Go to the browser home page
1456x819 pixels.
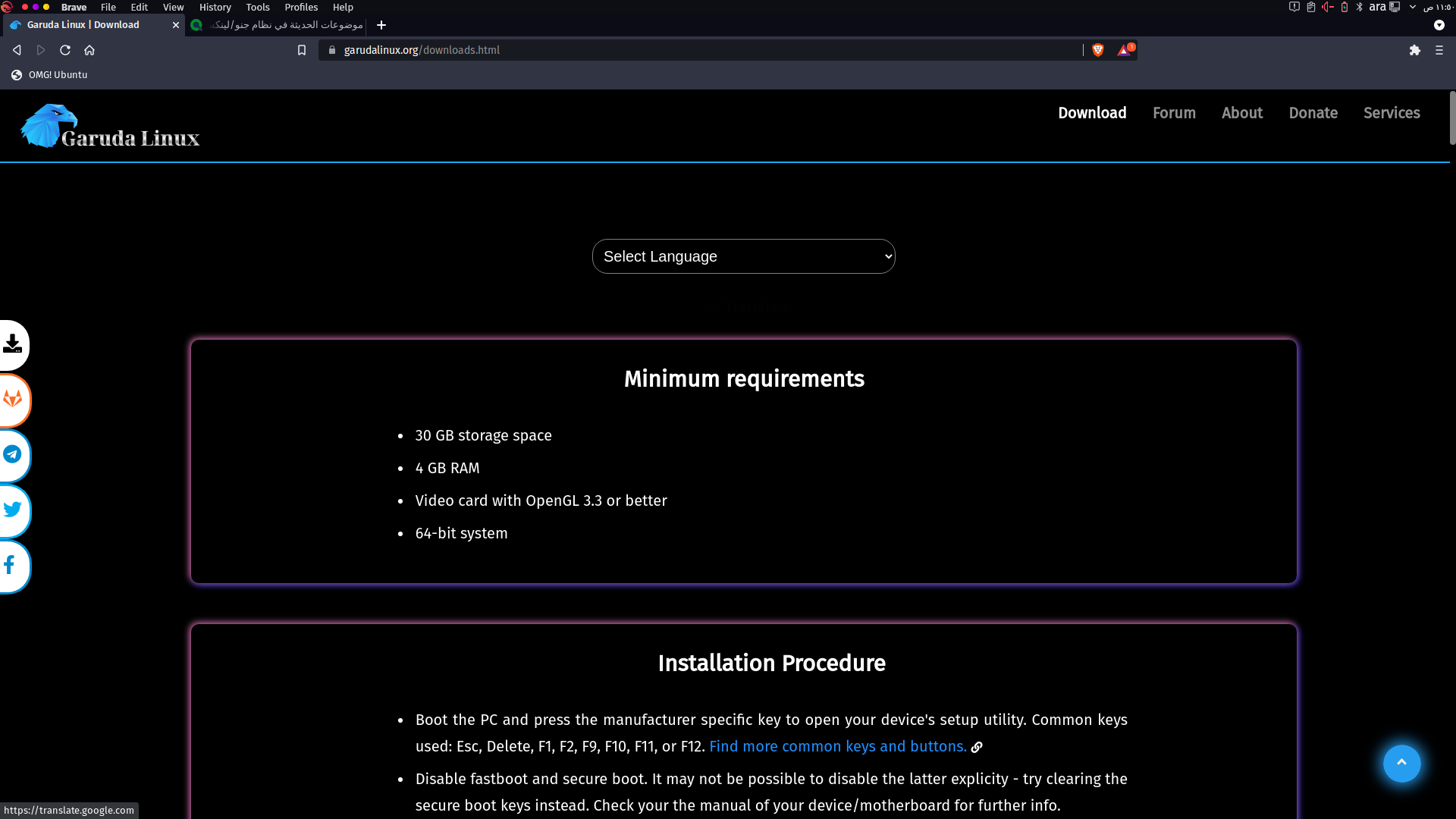pyautogui.click(x=89, y=50)
